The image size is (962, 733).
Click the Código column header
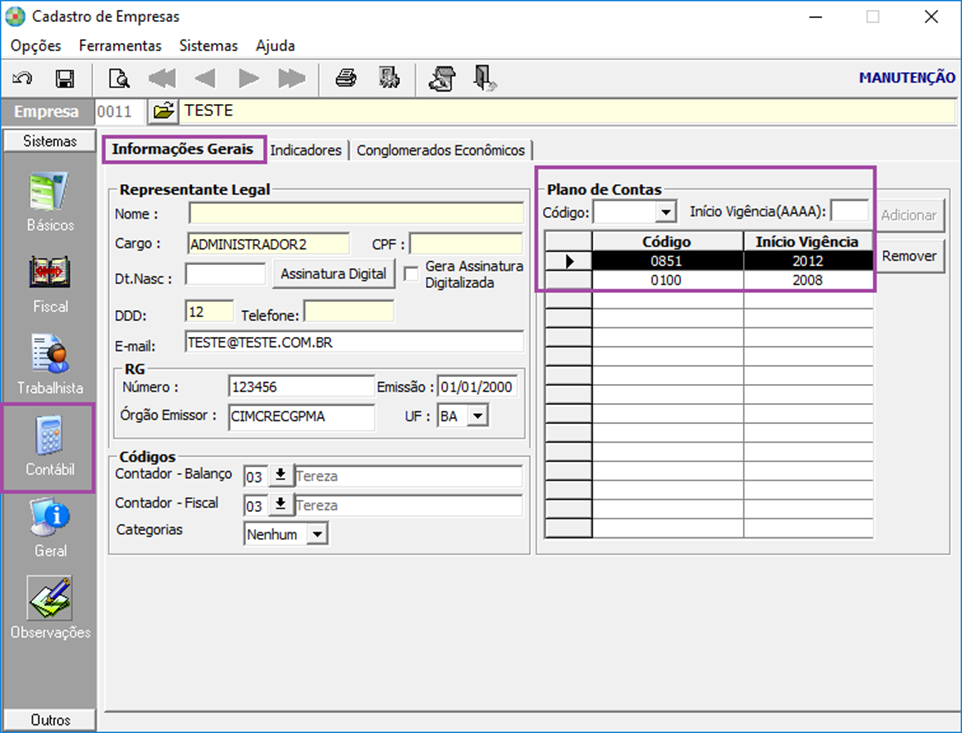pyautogui.click(x=667, y=241)
